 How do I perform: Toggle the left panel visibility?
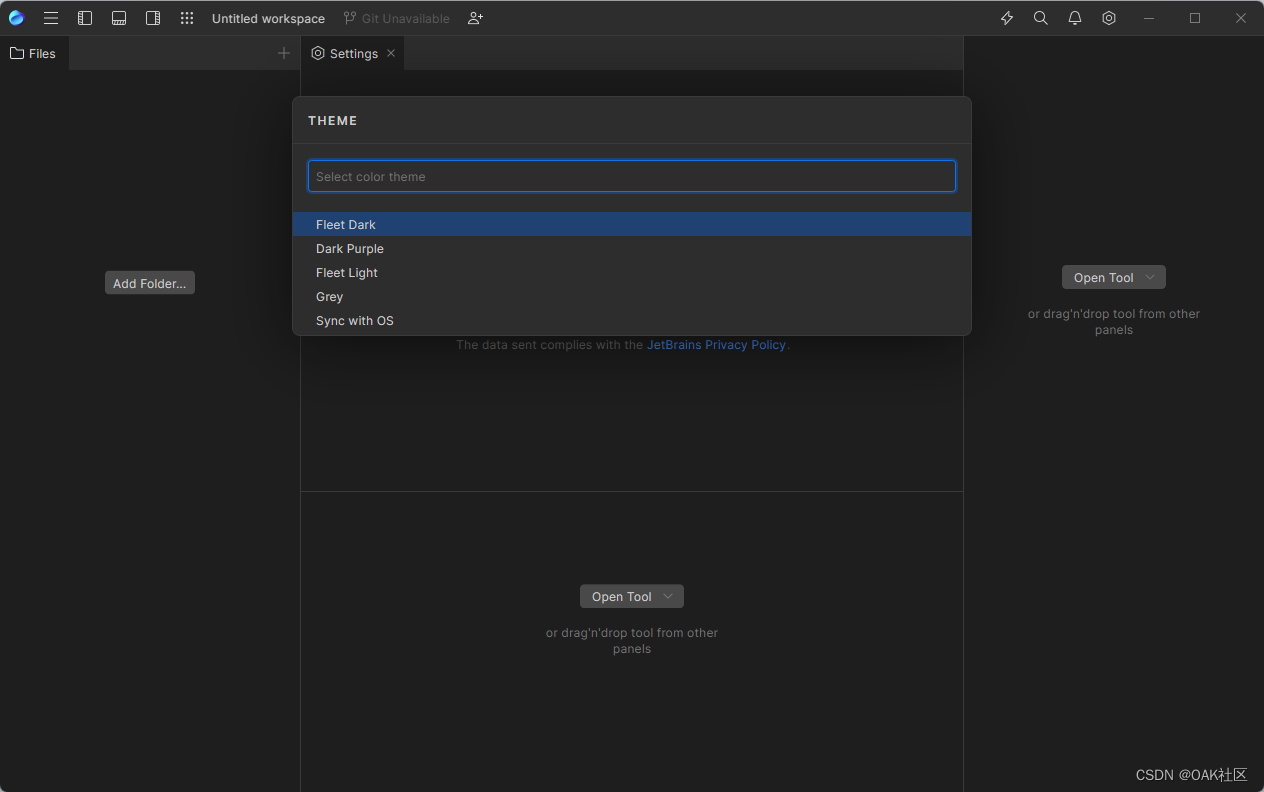[x=85, y=17]
